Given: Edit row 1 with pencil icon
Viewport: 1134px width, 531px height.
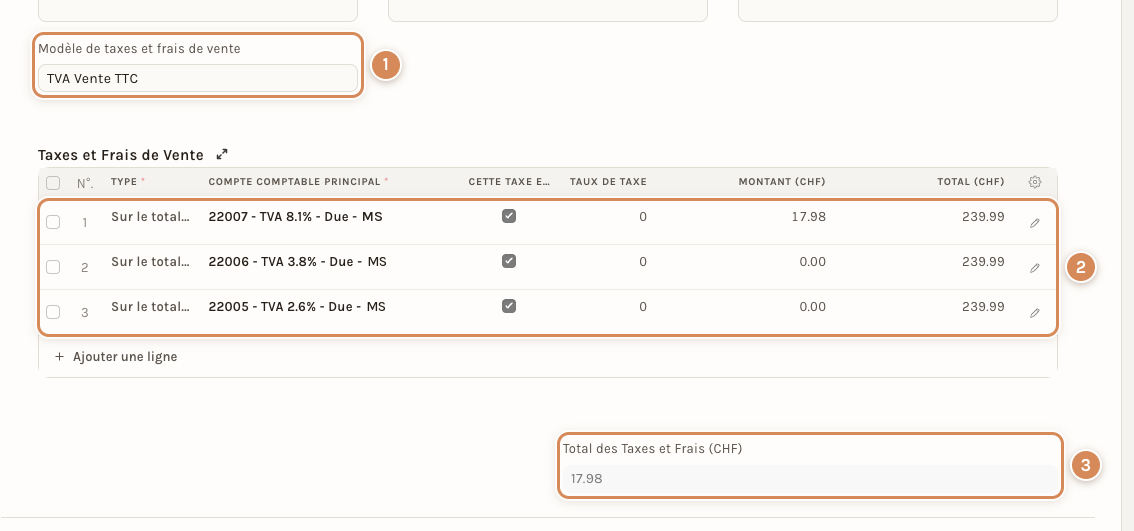Looking at the screenshot, I should (x=1035, y=224).
